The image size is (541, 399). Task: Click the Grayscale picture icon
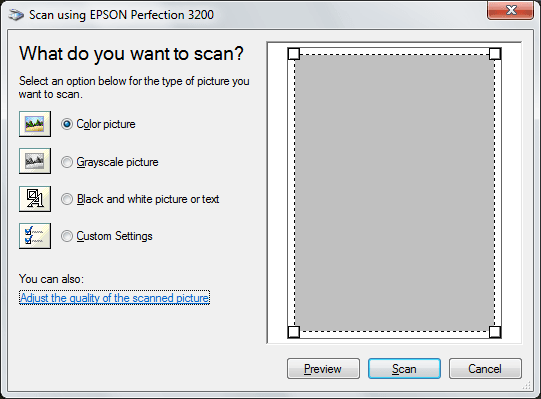tap(35, 161)
